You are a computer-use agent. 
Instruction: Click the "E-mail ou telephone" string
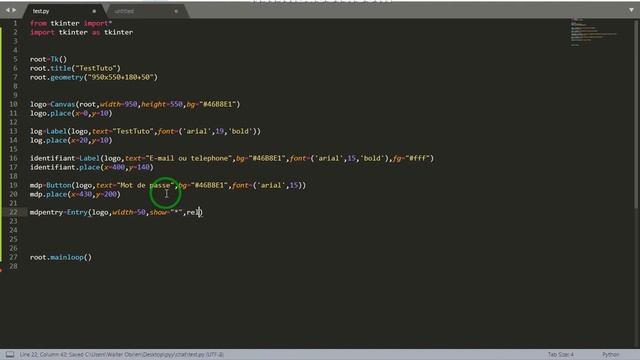click(189, 158)
